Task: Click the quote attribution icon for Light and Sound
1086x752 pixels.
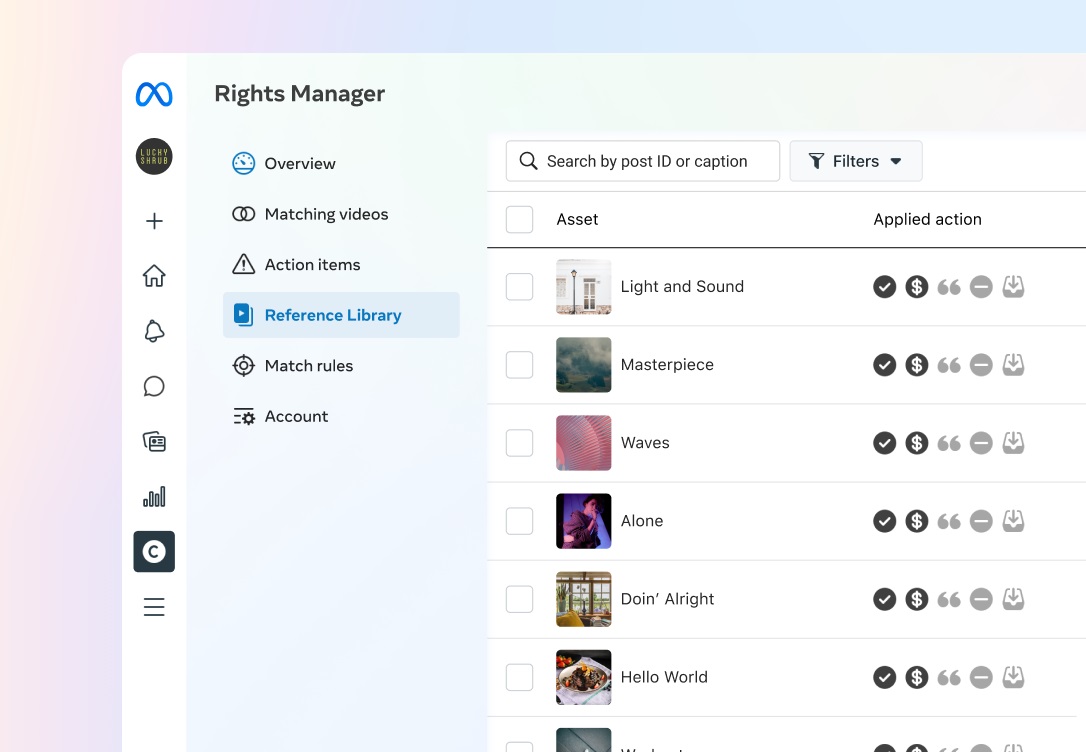Action: [x=949, y=287]
